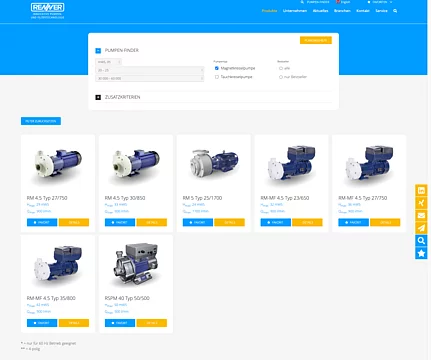The height and width of the screenshot is (360, 431).
Task: Open details for RM-MF 4.5 Typ 27/750
Action: tap(385, 222)
